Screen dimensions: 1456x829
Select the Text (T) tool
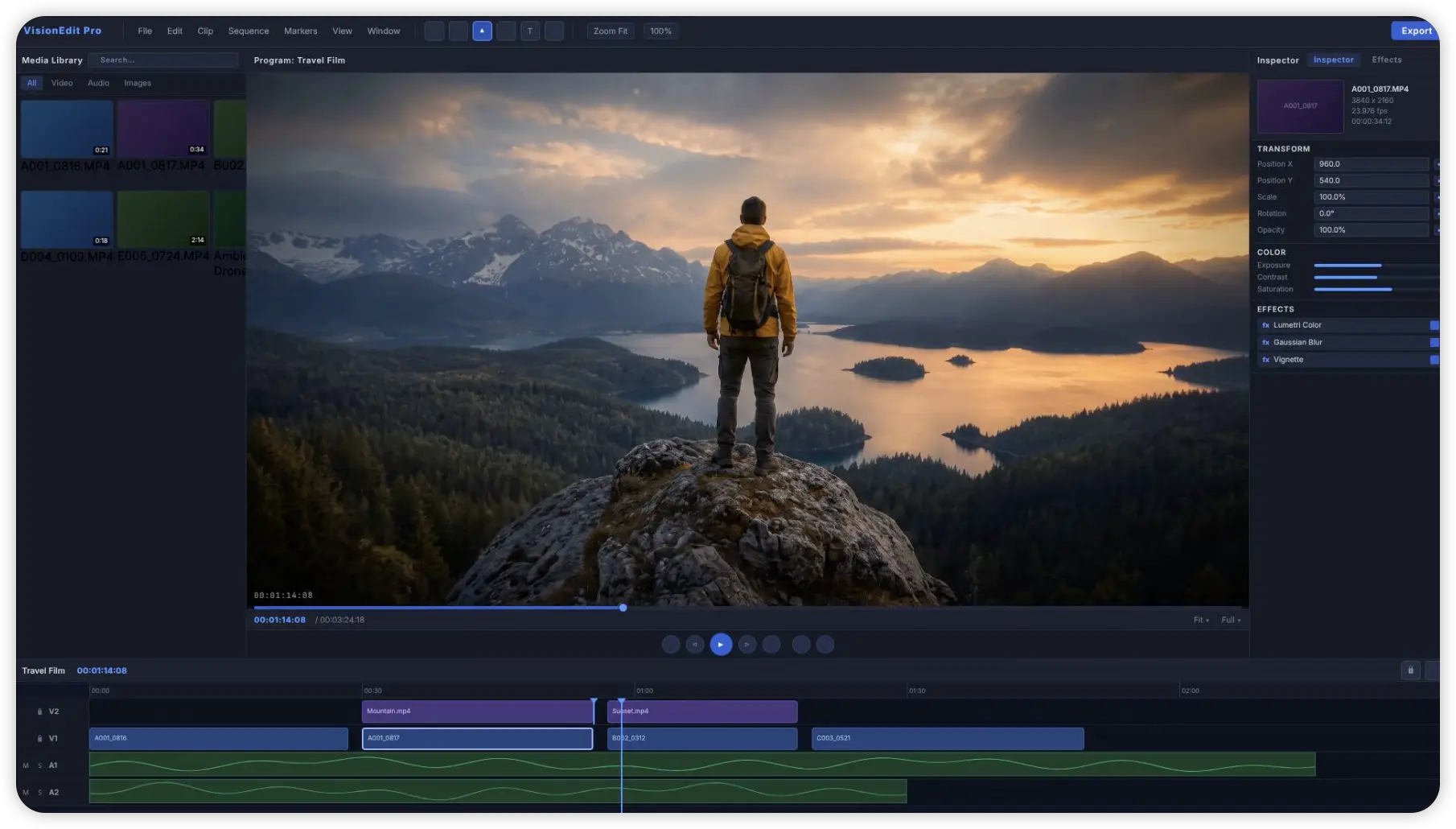tap(530, 31)
